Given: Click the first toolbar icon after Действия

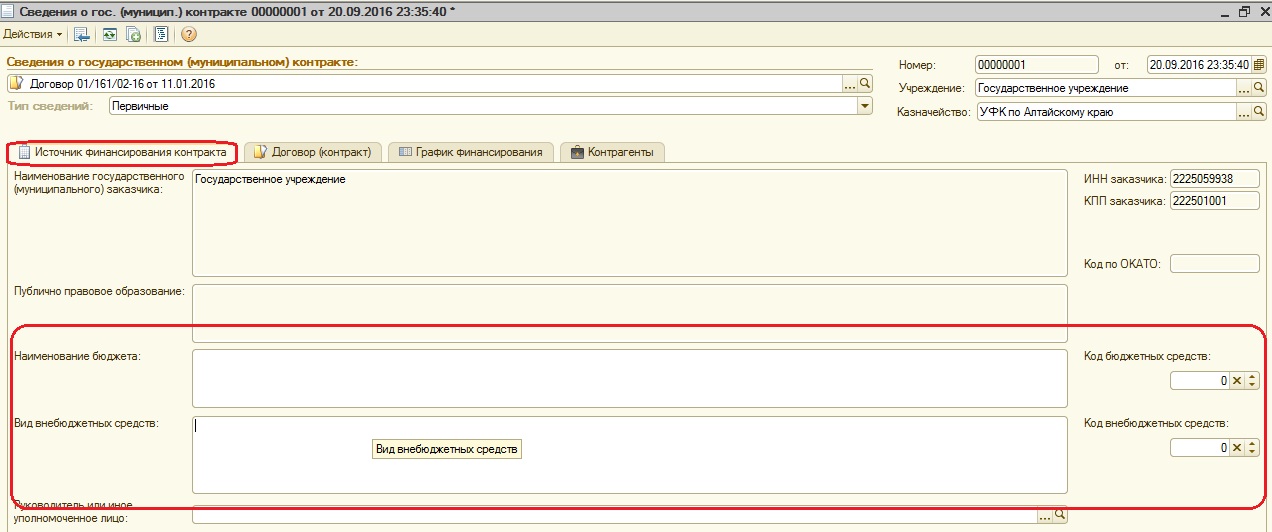Looking at the screenshot, I should pos(82,34).
